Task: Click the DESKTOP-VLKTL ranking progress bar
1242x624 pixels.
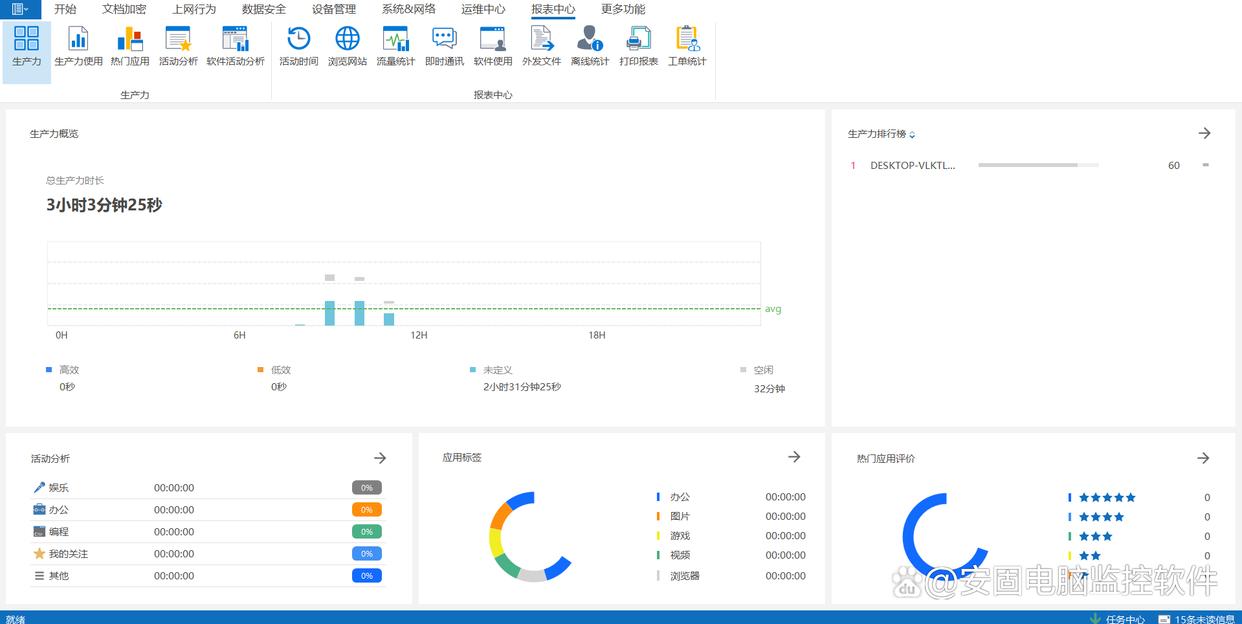Action: point(1038,165)
